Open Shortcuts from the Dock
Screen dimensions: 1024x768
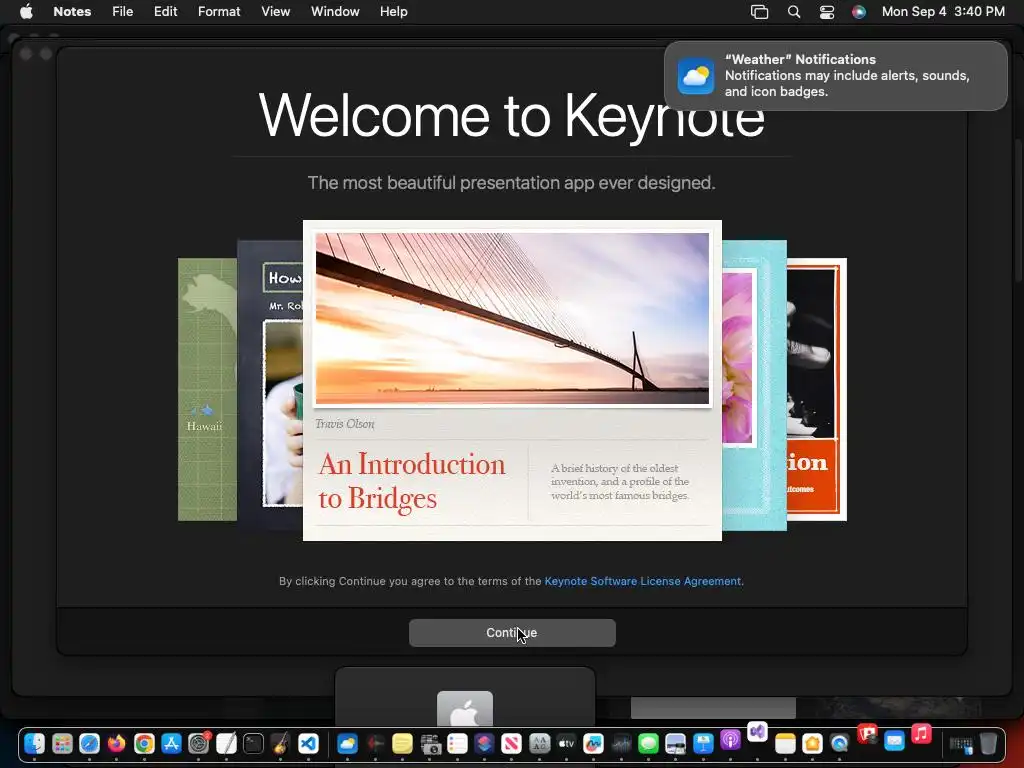coord(485,743)
